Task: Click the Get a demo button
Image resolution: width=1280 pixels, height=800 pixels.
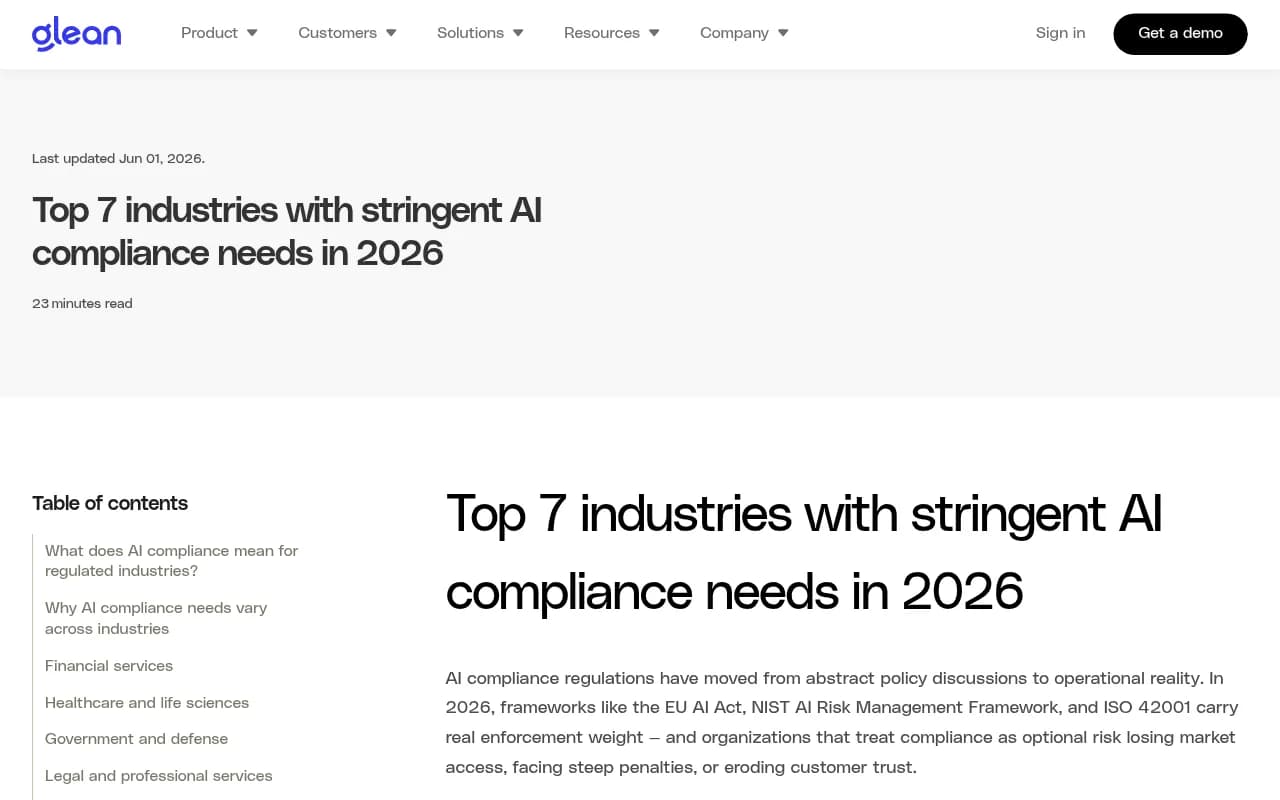Action: (1180, 34)
